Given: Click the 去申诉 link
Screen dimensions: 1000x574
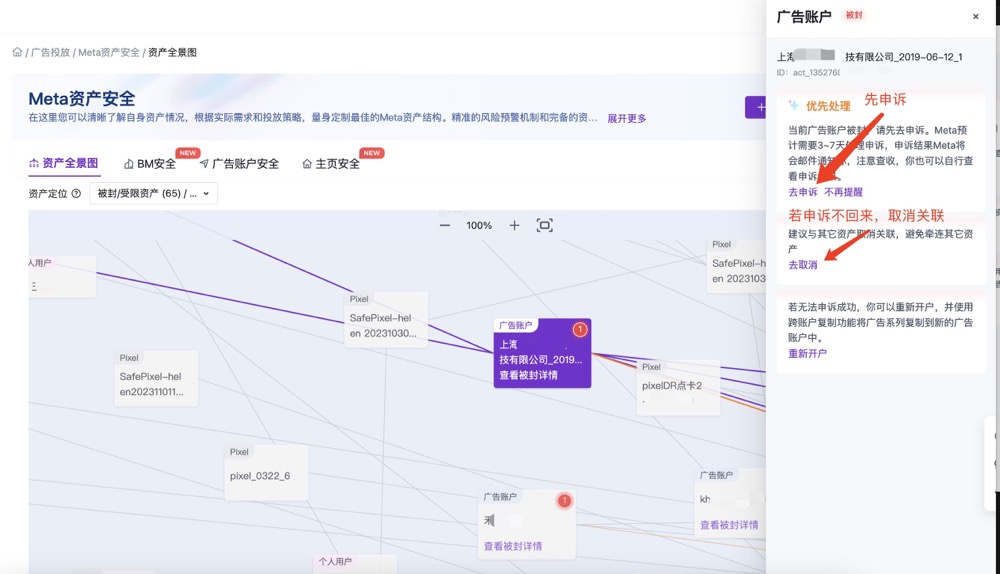Looking at the screenshot, I should (802, 192).
